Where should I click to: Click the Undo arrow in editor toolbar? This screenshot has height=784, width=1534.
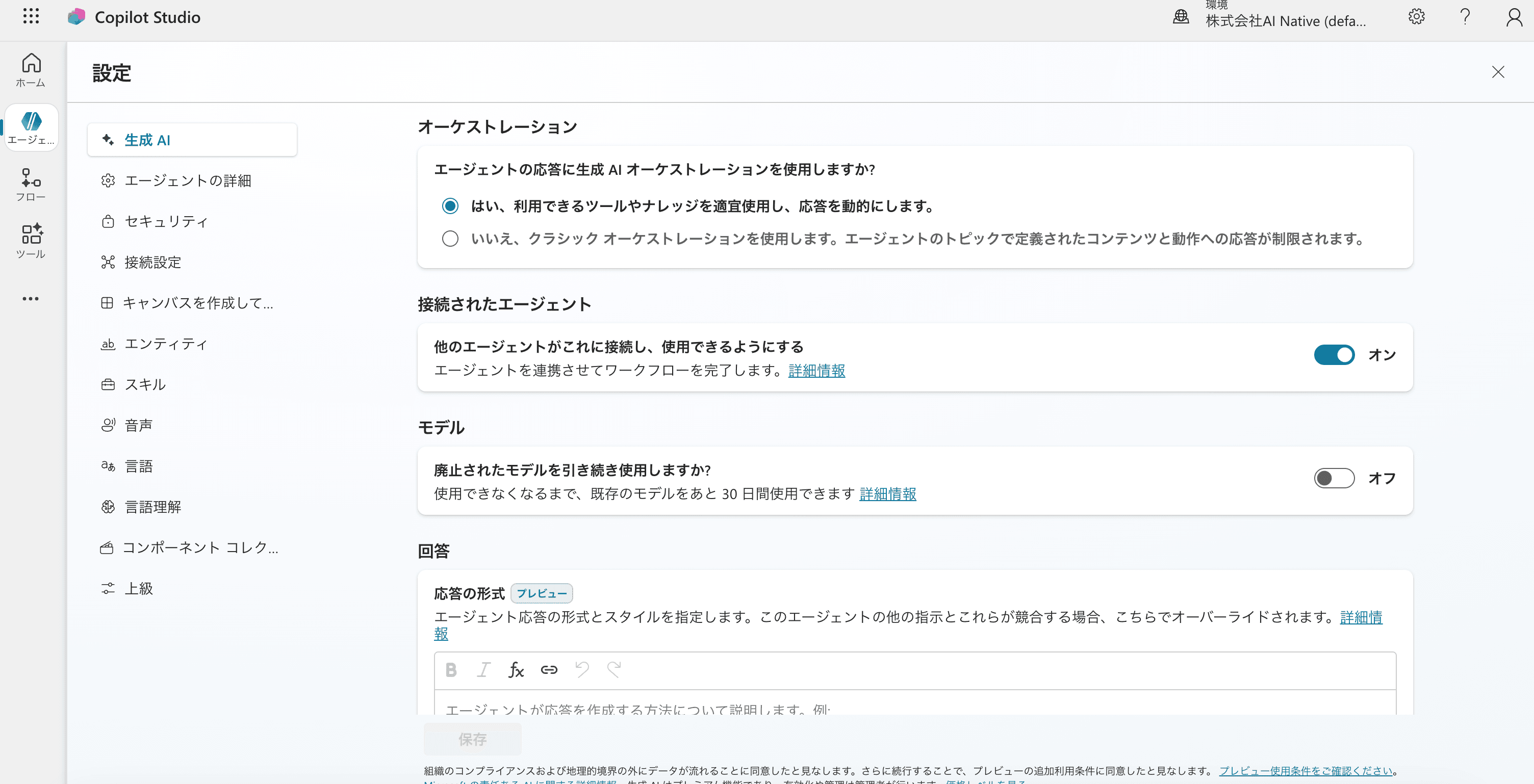tap(582, 670)
